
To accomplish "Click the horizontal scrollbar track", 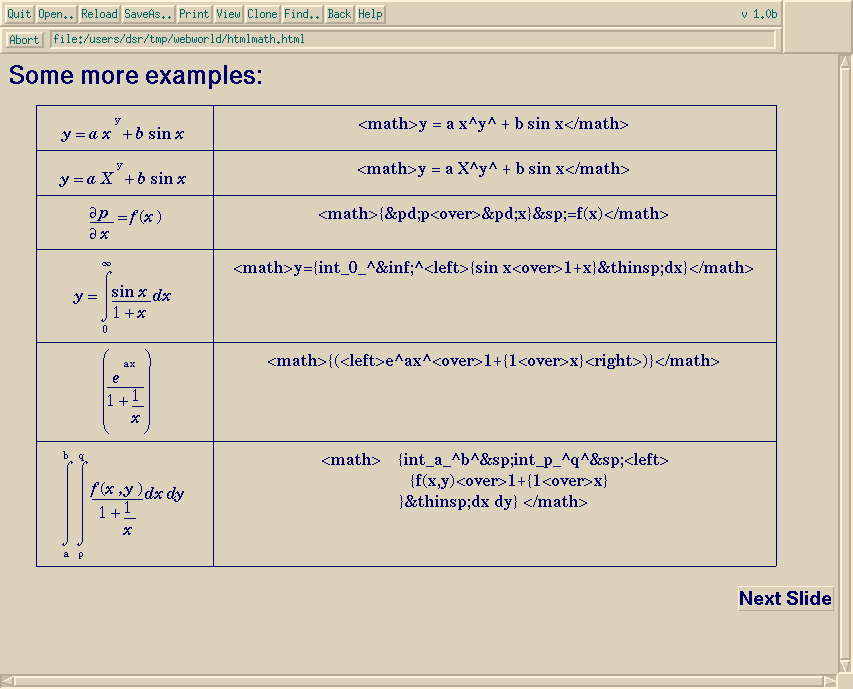I will [419, 681].
